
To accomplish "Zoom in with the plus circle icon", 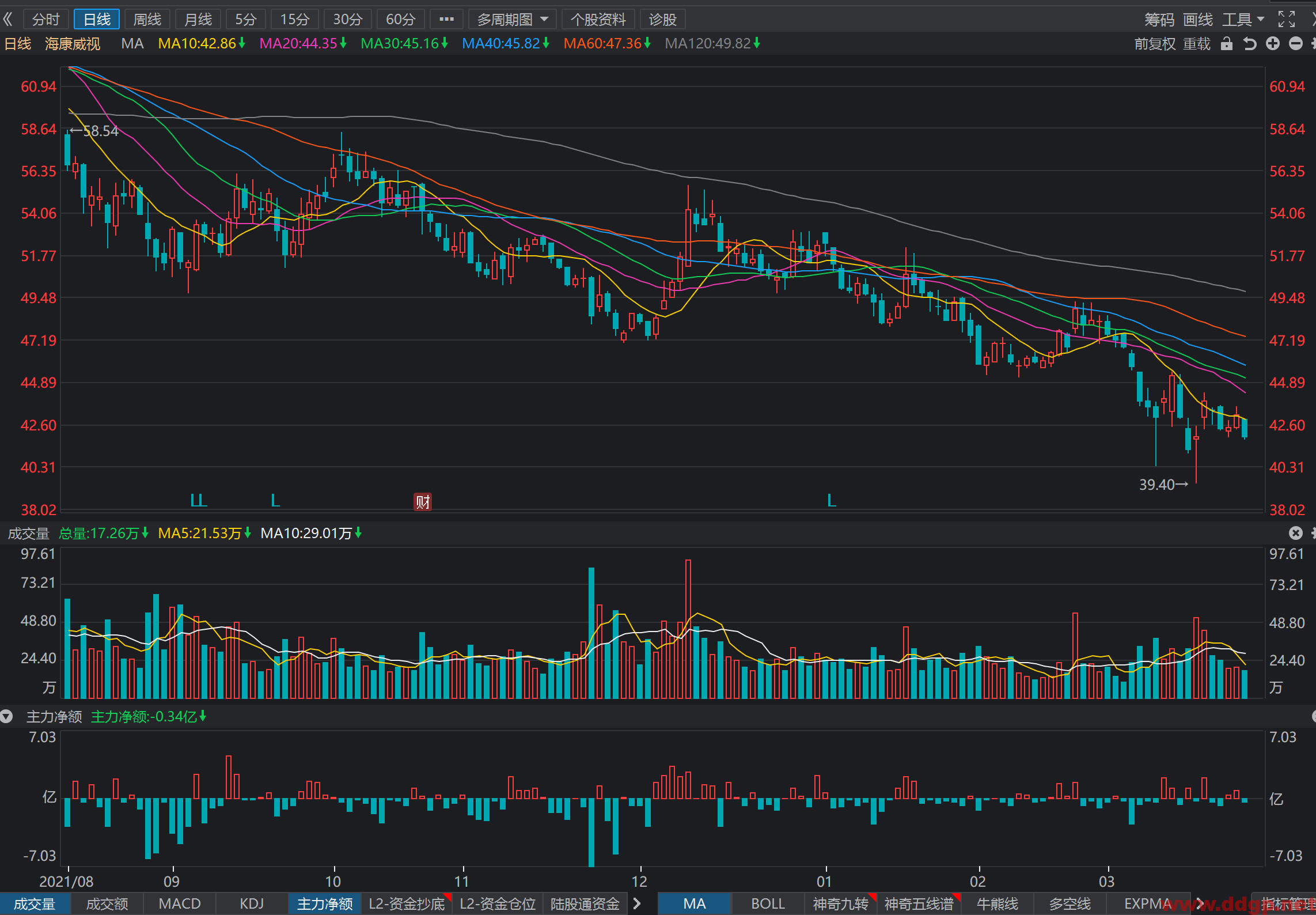I will point(1273,44).
